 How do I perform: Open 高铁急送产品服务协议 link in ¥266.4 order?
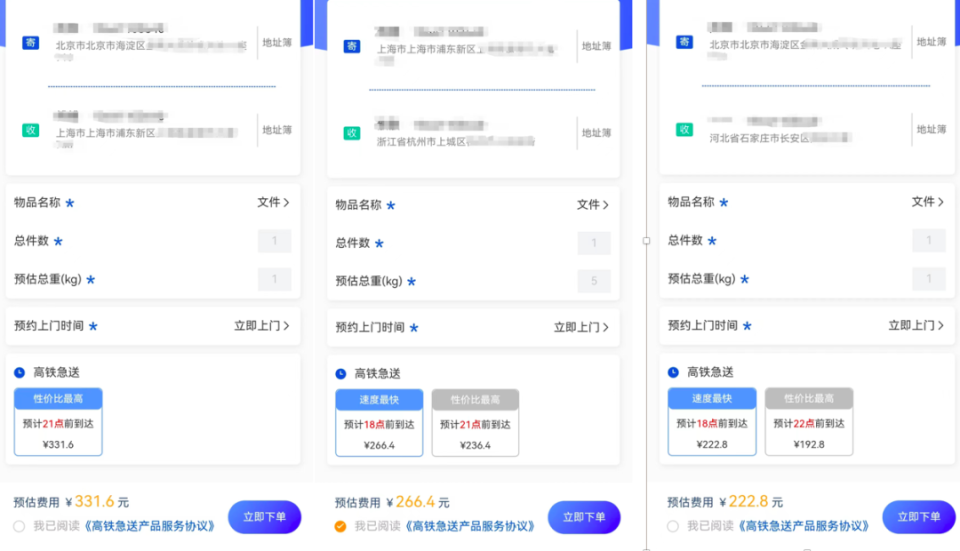click(470, 526)
